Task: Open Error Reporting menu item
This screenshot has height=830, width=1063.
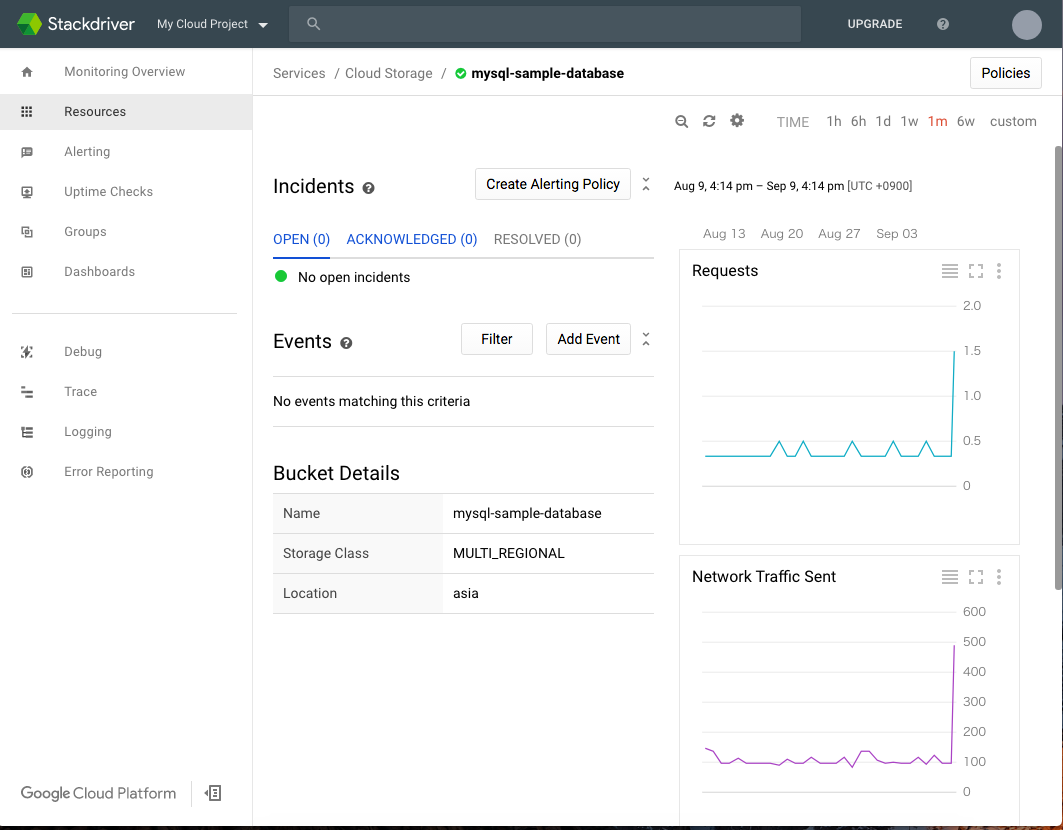Action: [126, 472]
